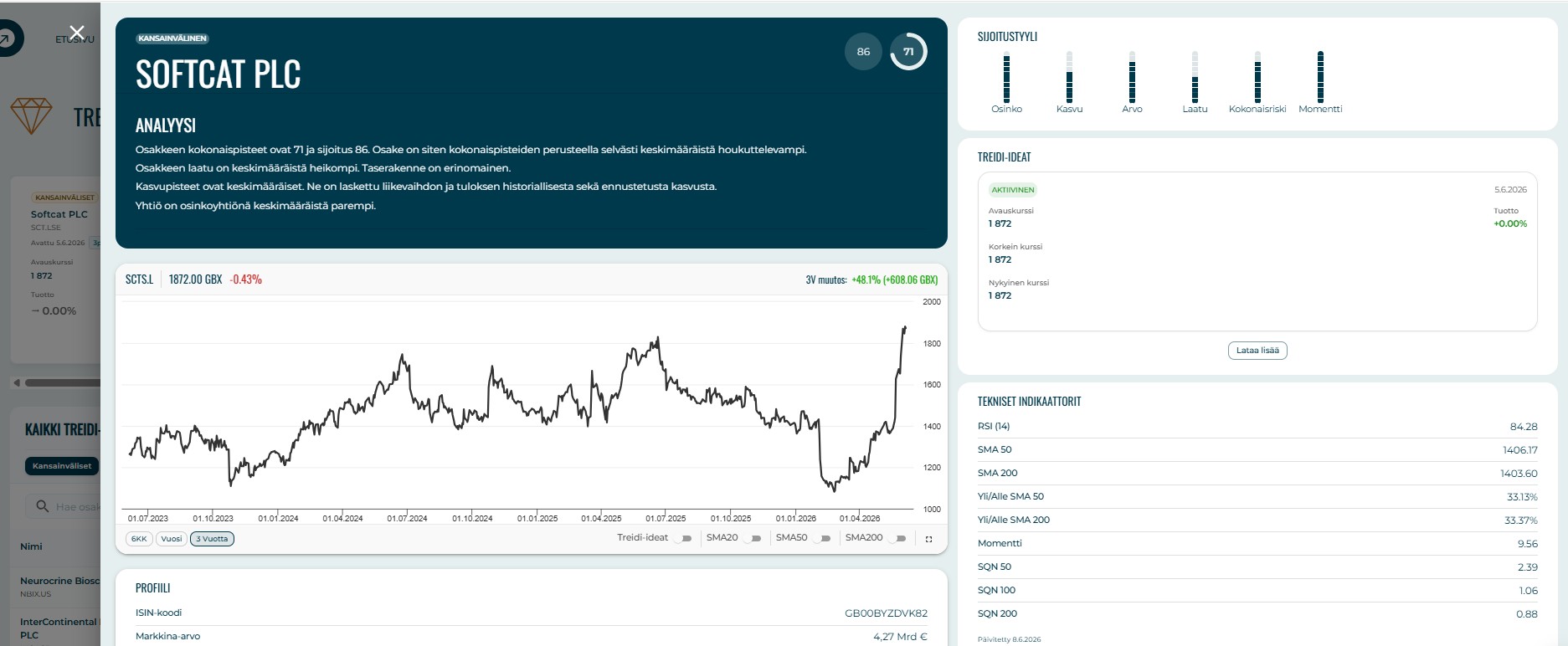Close the stock detail overlay with X

[77, 33]
